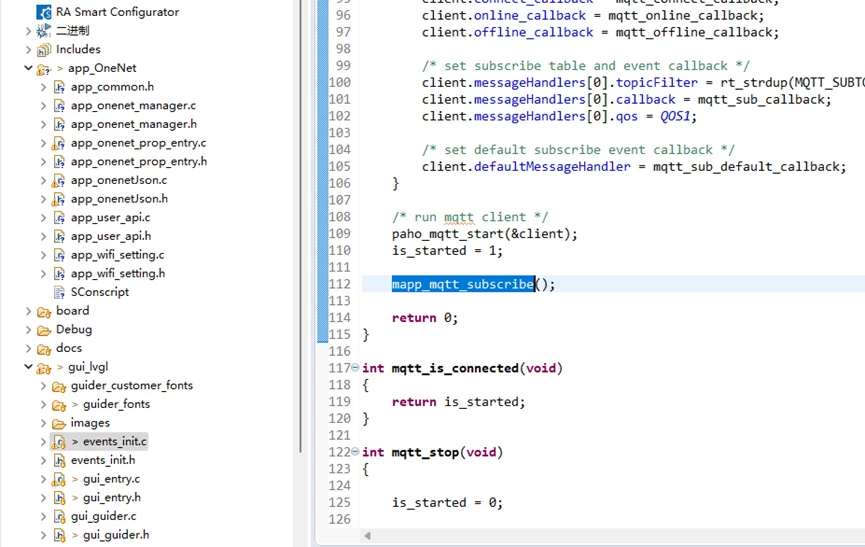Image resolution: width=865 pixels, height=547 pixels.
Task: Click the project explorer vertical scrollbar
Action: pyautogui.click(x=301, y=226)
